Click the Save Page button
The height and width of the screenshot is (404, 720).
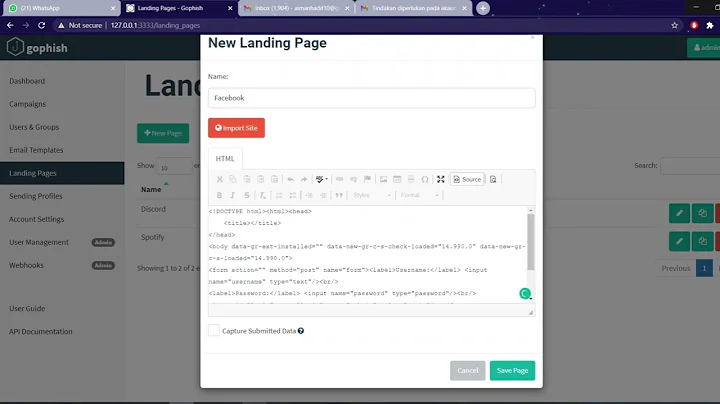click(x=512, y=370)
